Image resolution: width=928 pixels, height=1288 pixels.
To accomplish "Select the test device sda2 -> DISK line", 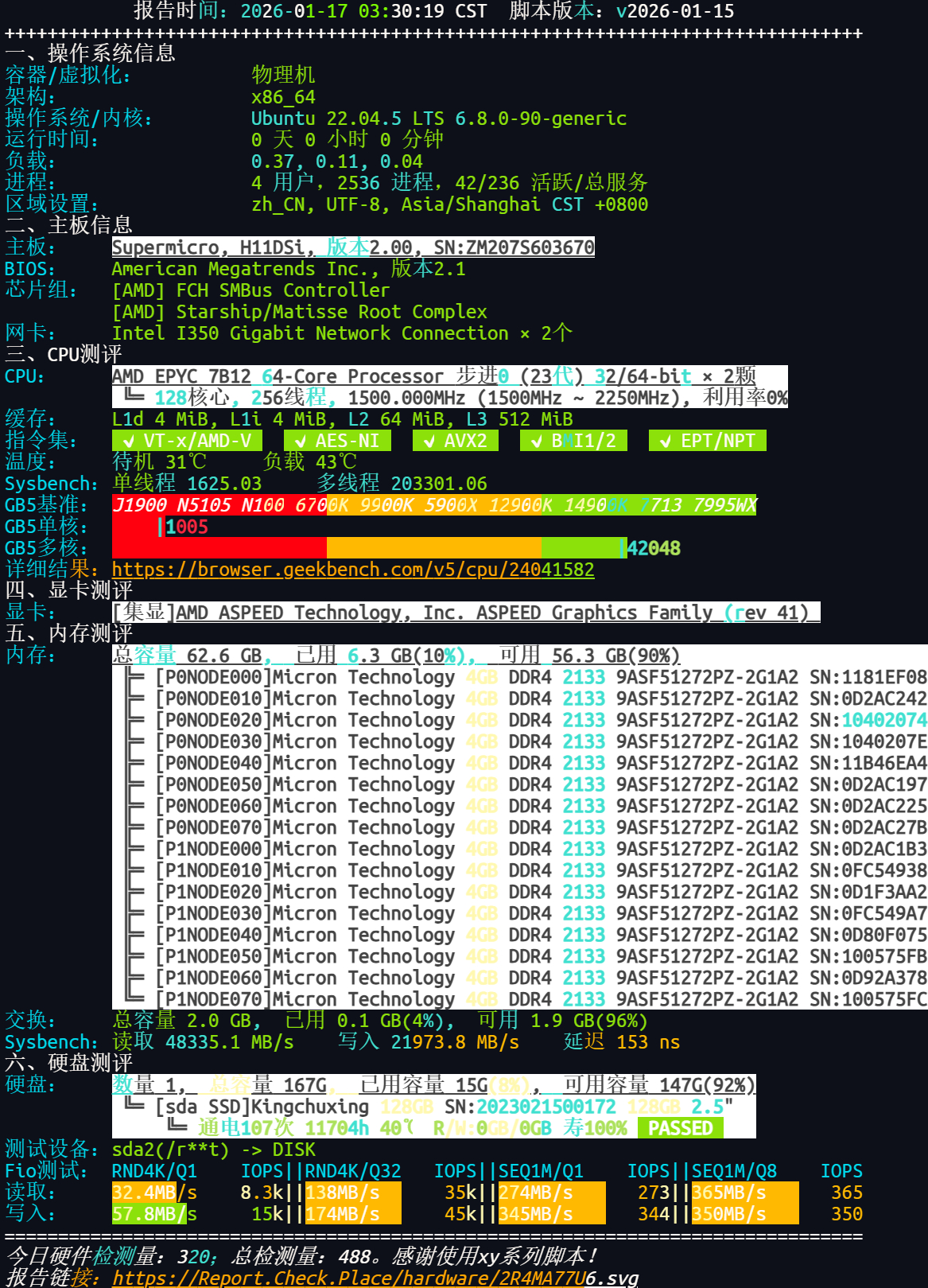I will pyautogui.click(x=214, y=1150).
